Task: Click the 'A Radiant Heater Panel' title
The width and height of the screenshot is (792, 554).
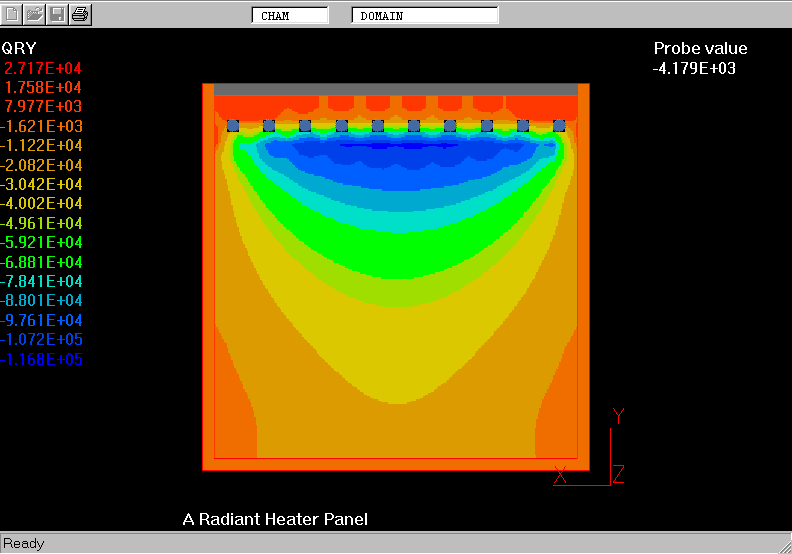Action: coord(275,519)
